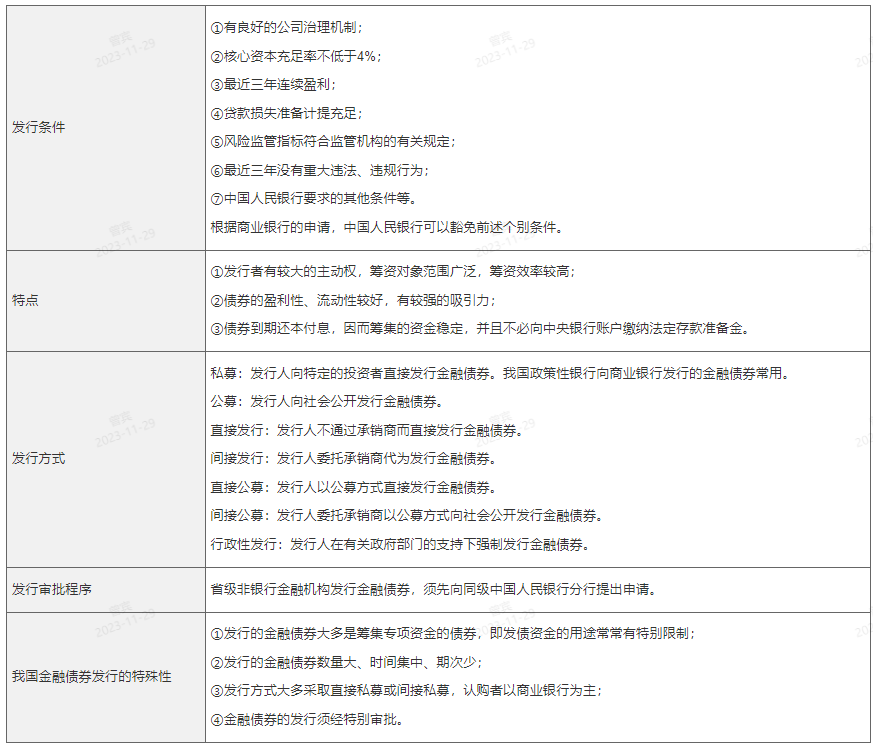
Task: Select the row header cell 发行方式
Action: point(106,459)
